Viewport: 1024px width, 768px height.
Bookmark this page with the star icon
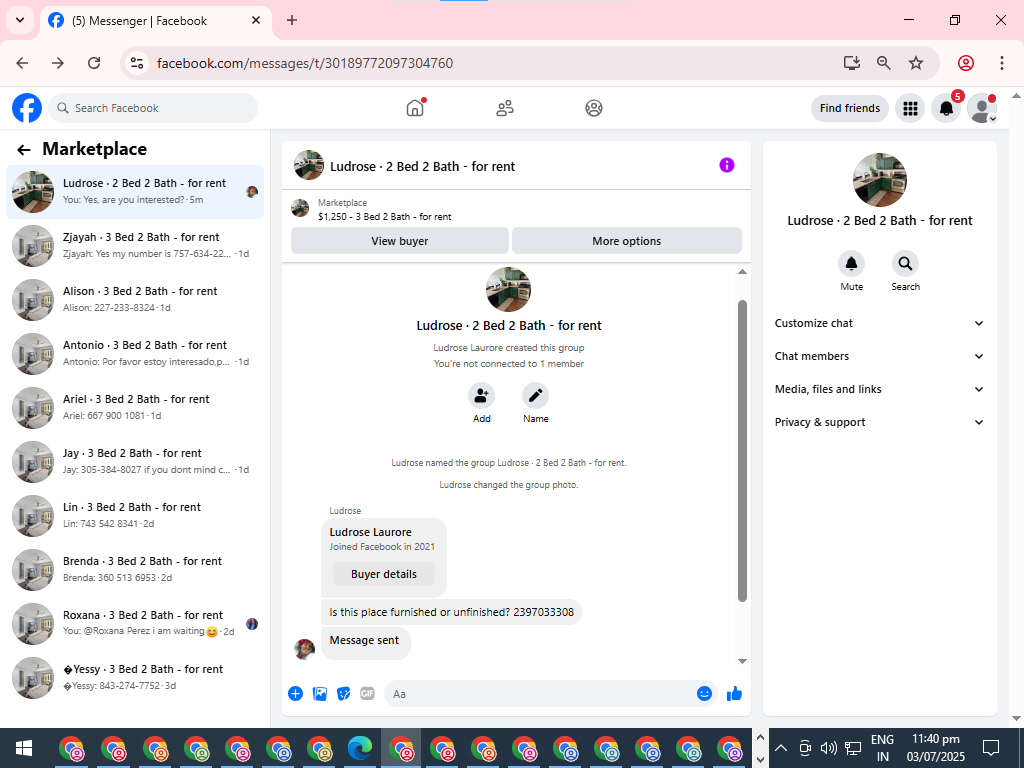tap(916, 63)
